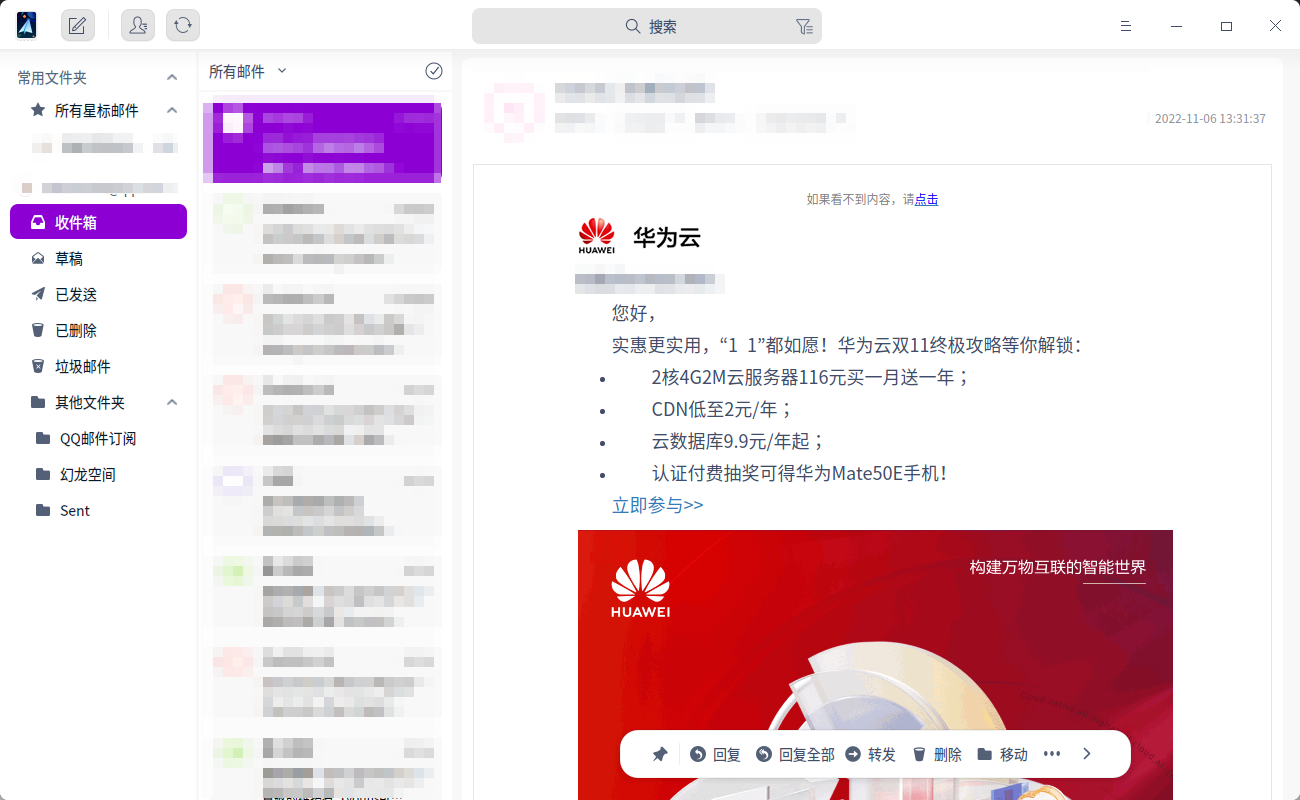Collapse the 常用文件夹 section
Viewport: 1300px width, 800px height.
172,78
